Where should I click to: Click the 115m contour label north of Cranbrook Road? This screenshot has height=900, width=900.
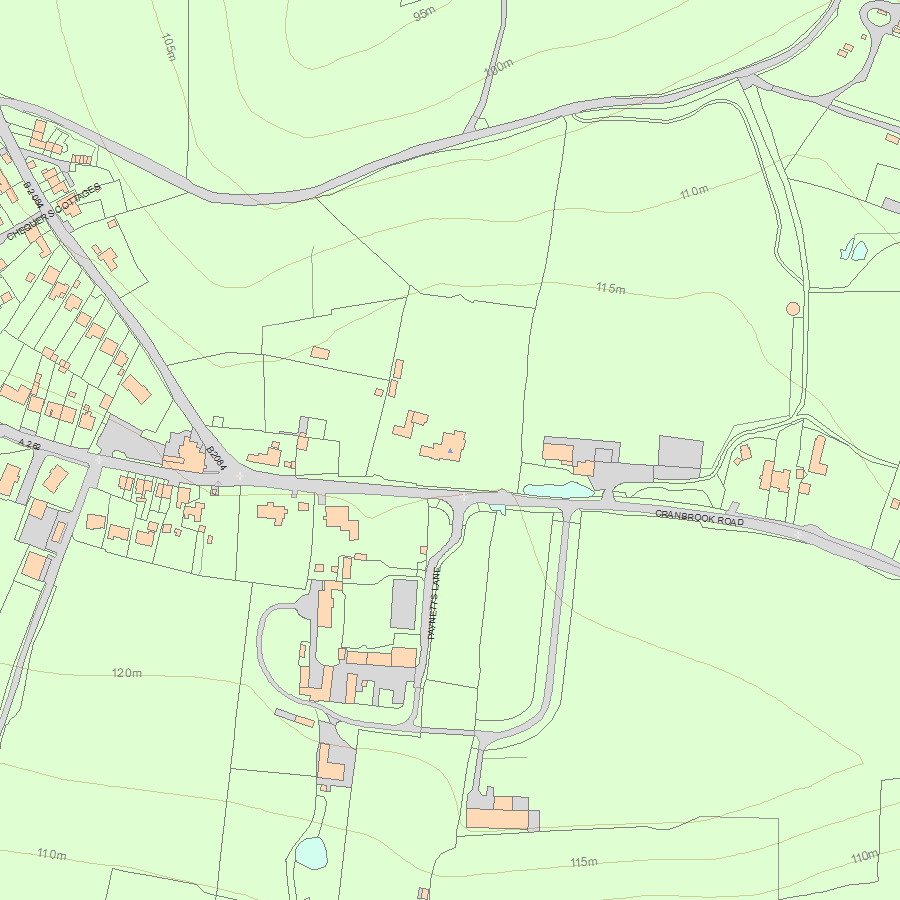(x=611, y=288)
